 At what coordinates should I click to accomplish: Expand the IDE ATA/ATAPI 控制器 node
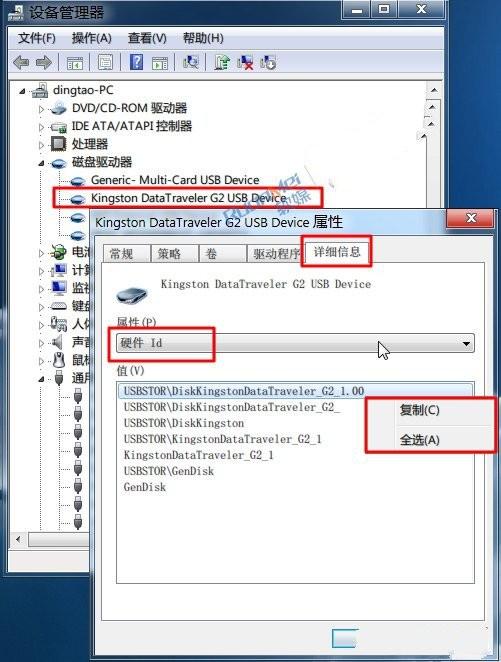(41, 127)
